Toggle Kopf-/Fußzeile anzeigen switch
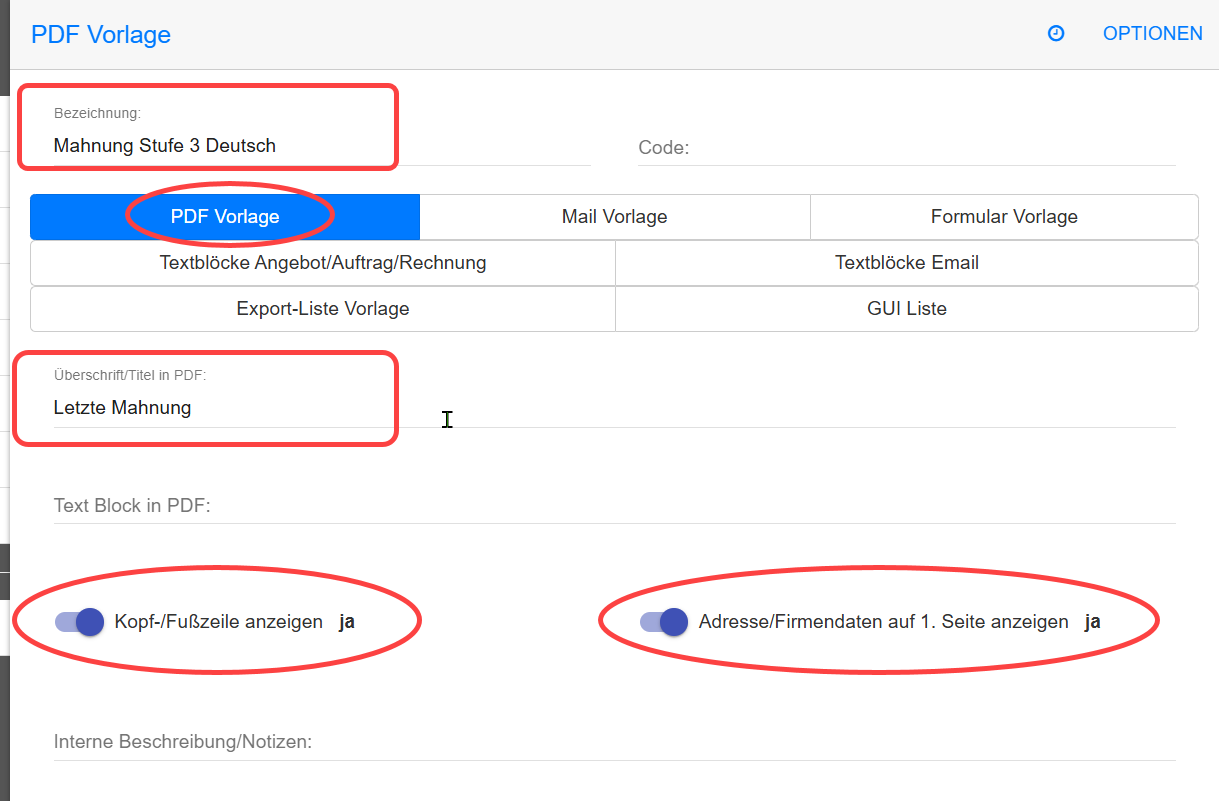 [80, 622]
